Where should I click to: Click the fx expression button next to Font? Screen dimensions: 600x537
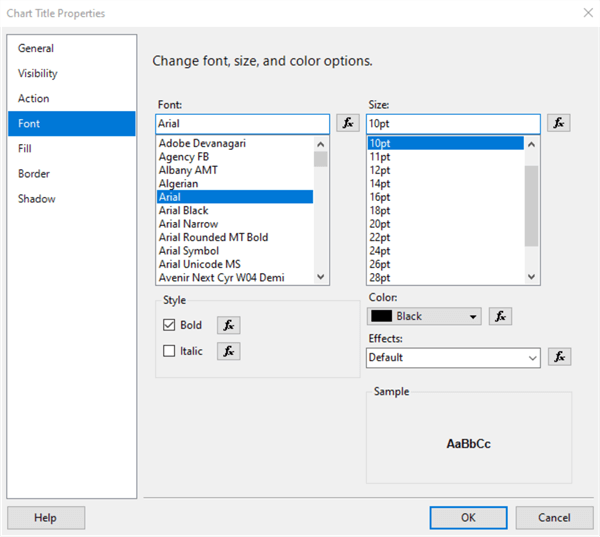click(348, 123)
